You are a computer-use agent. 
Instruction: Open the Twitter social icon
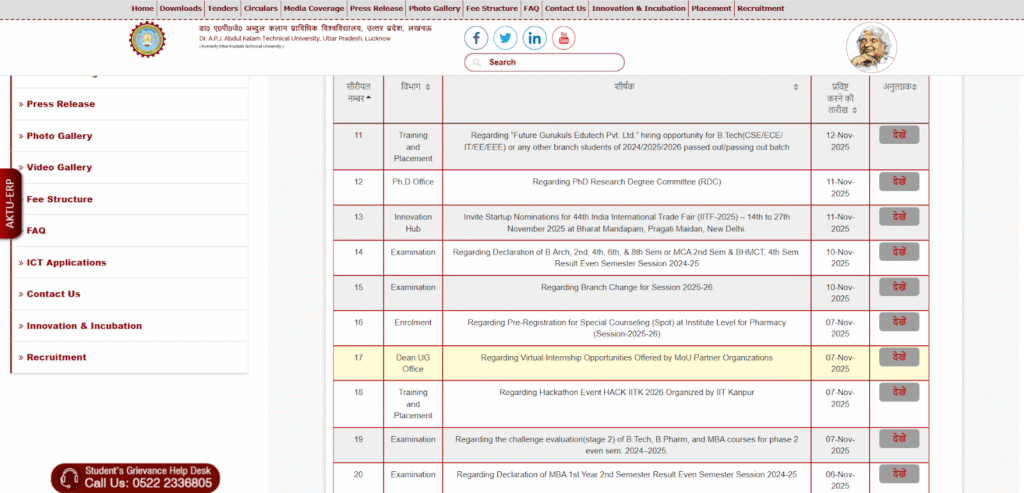pos(505,39)
